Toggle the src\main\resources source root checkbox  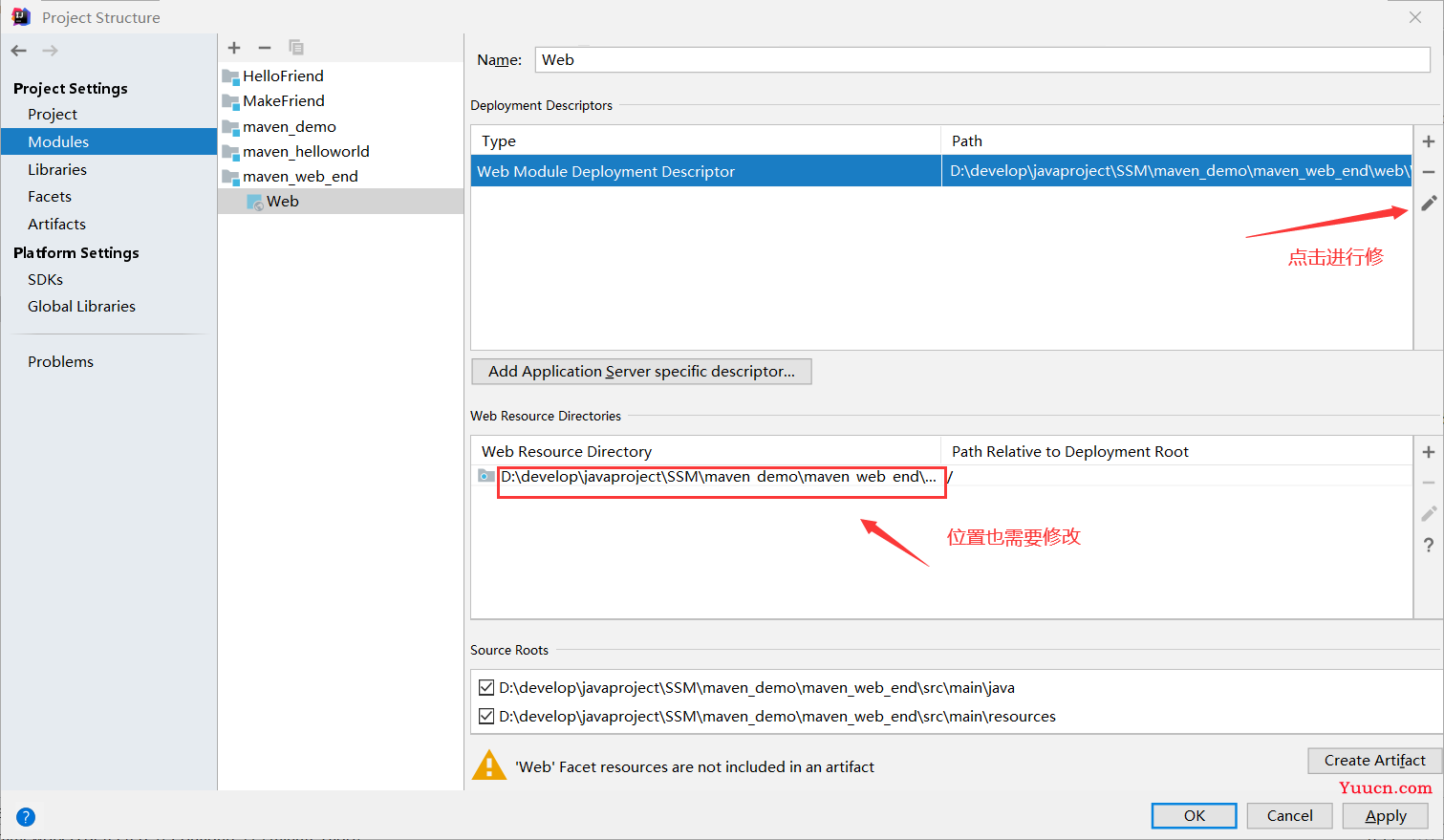click(486, 716)
